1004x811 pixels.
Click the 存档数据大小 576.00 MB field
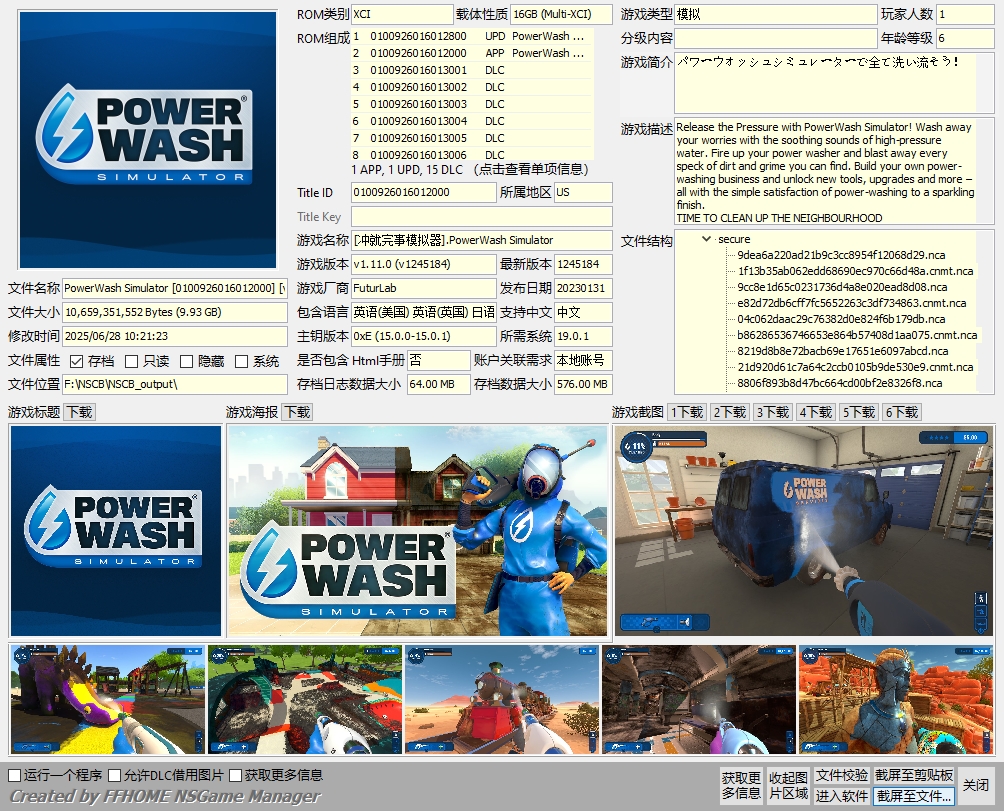tap(583, 384)
